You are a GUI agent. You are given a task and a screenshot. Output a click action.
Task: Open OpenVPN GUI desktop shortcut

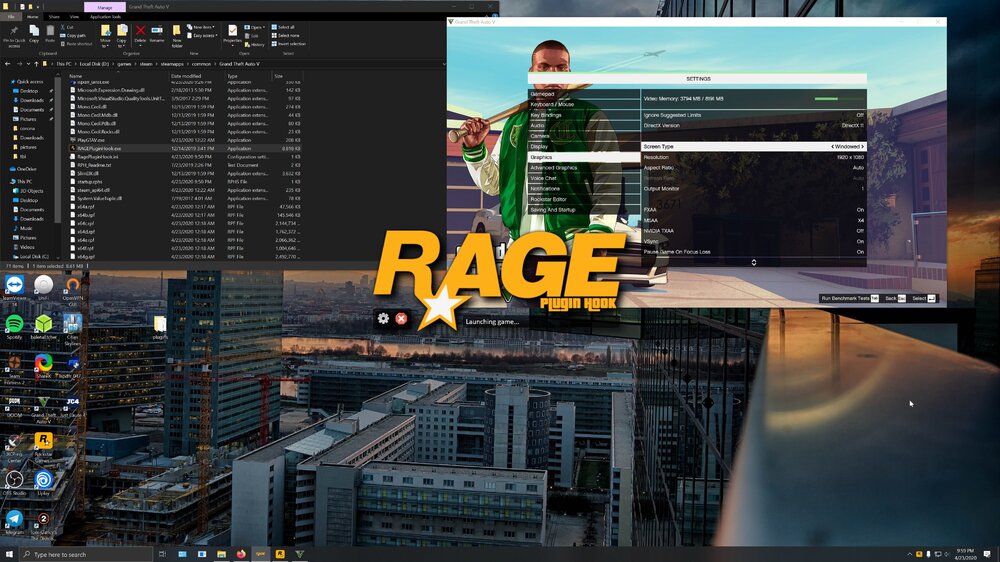(x=73, y=288)
